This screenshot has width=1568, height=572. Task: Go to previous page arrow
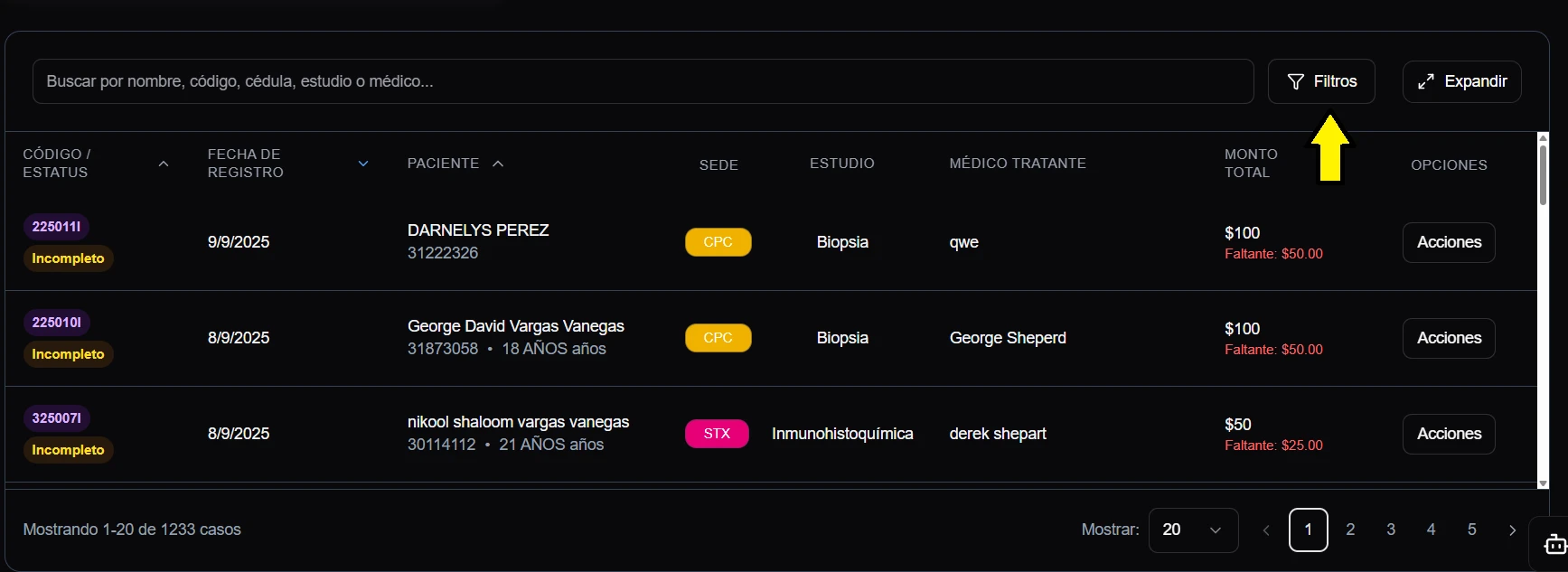[x=1266, y=530]
